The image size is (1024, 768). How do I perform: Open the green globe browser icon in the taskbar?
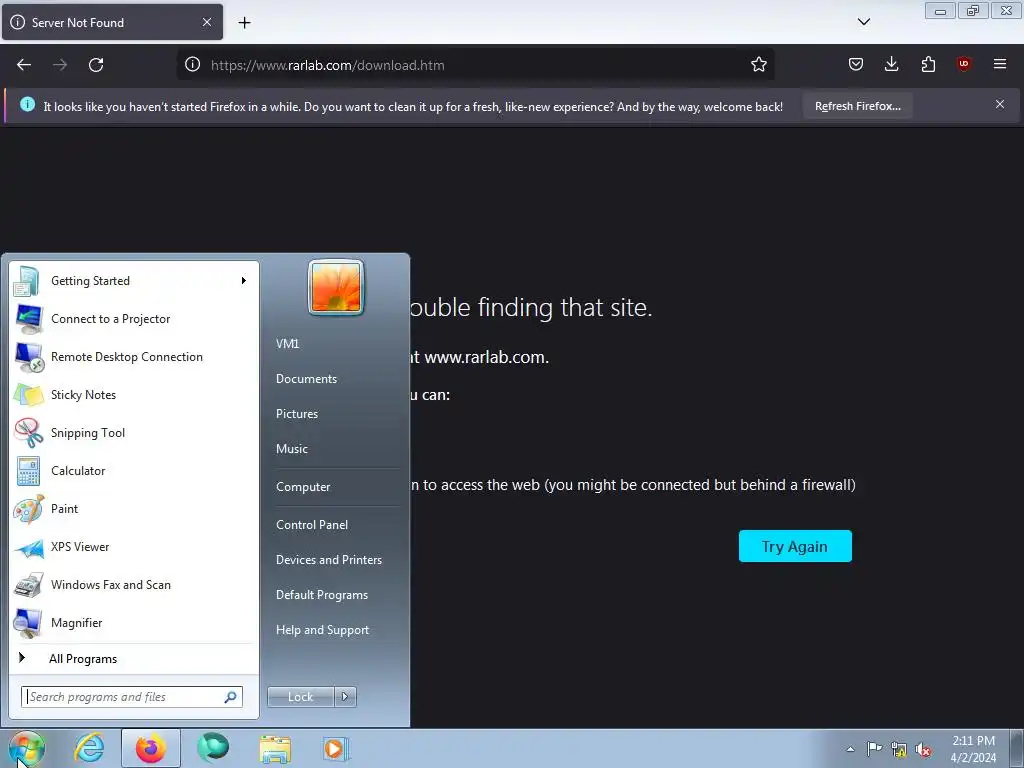[x=213, y=748]
